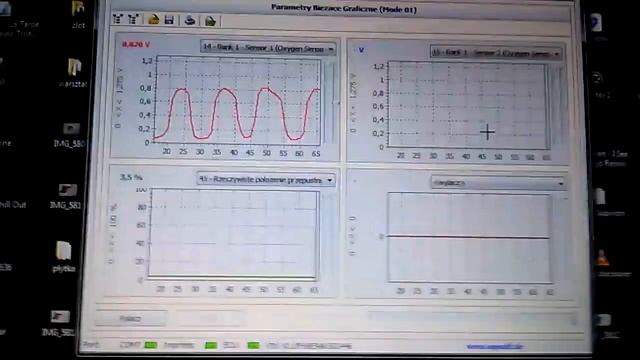Click the Połącz connect button
Image resolution: width=640 pixels, height=360 pixels.
131,318
